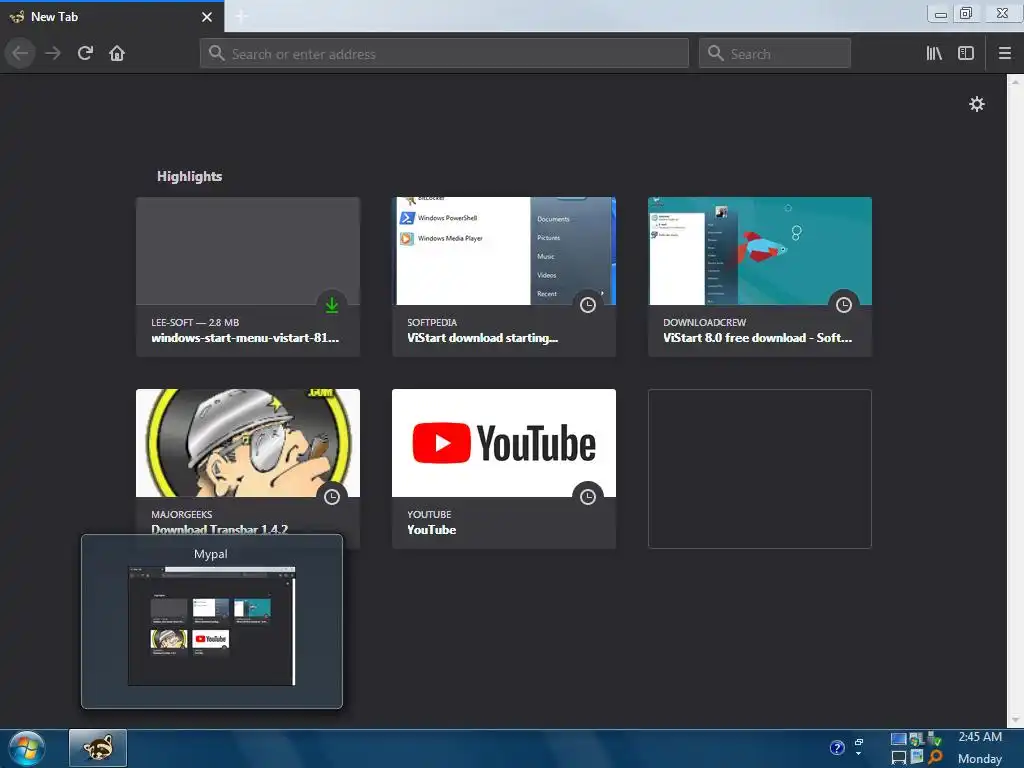This screenshot has height=768, width=1024.
Task: Click the orange magnifier tray icon
Action: [935, 757]
